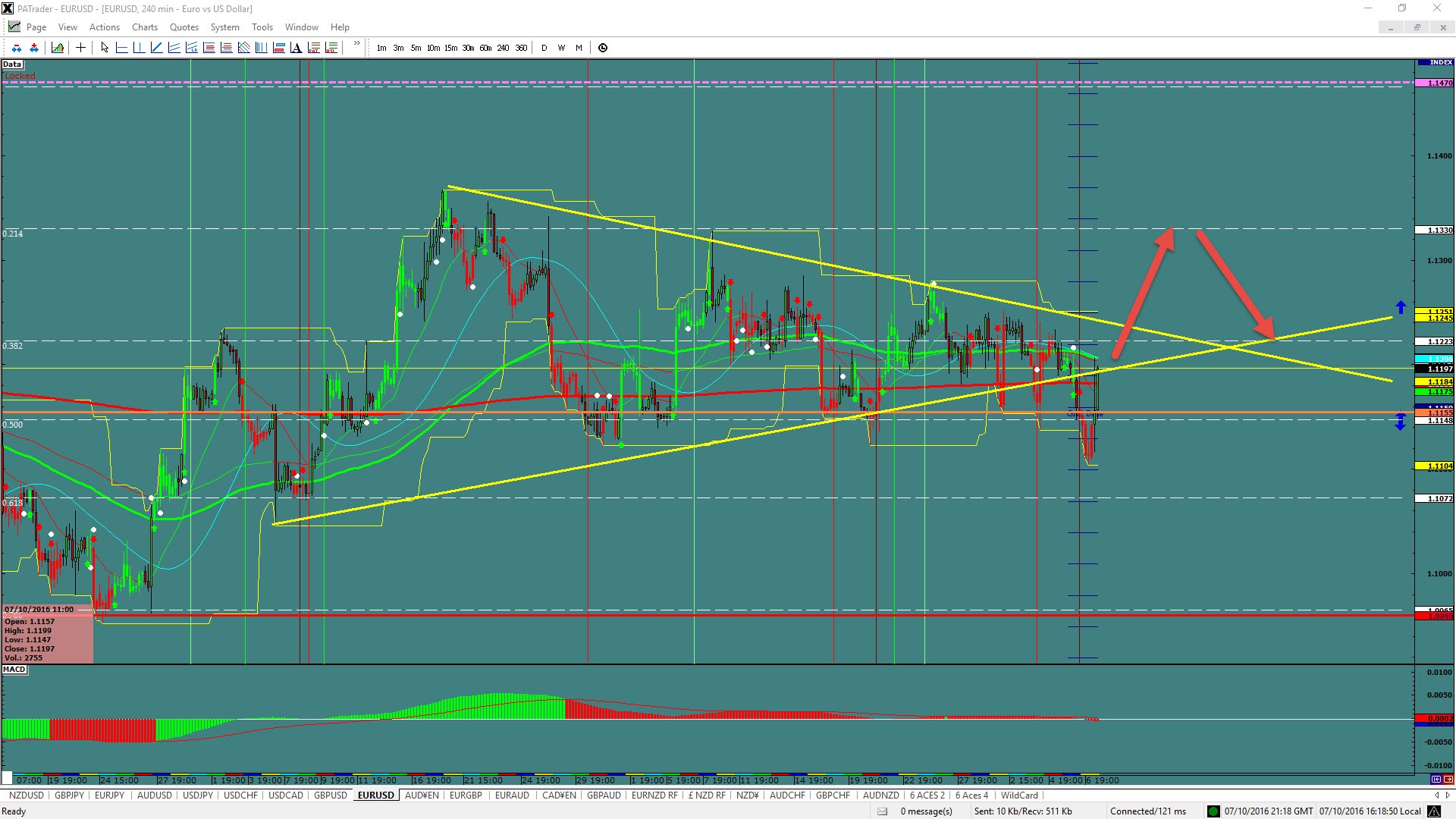
Task: Switch to 60m timeframe
Action: point(485,48)
